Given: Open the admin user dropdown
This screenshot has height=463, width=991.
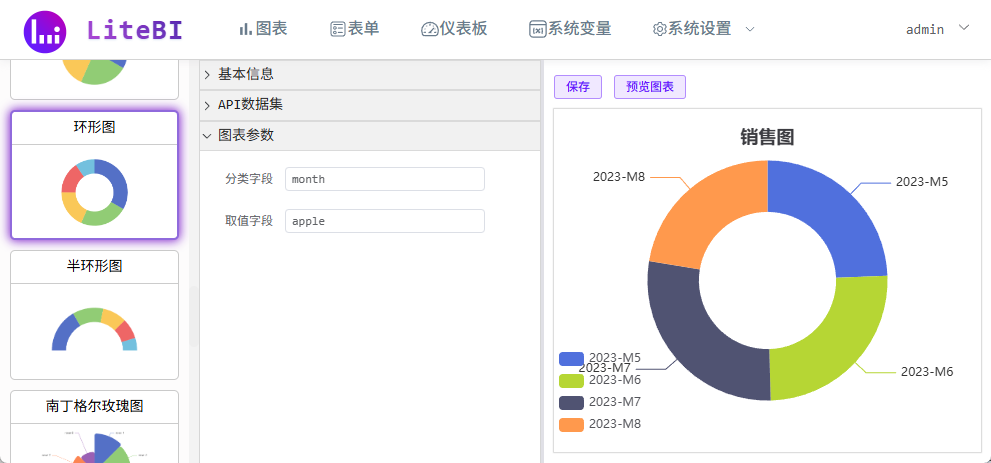Looking at the screenshot, I should (936, 29).
